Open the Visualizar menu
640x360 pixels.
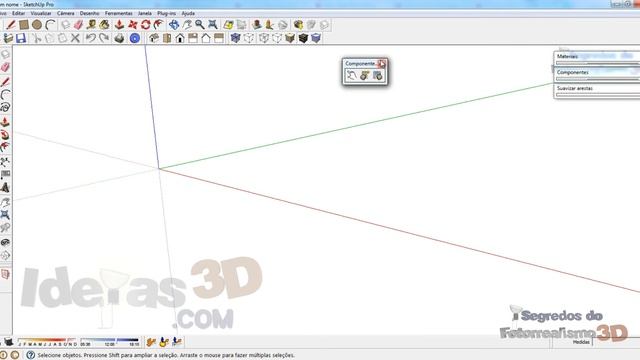41,13
